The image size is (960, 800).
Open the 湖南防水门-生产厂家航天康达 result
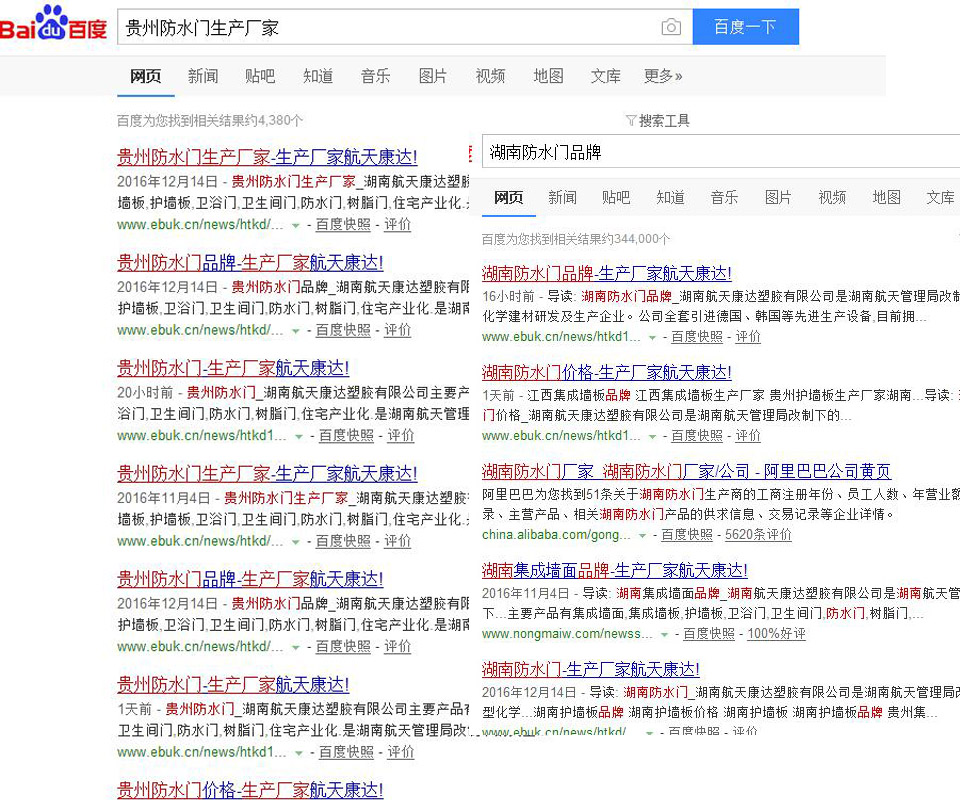pyautogui.click(x=591, y=670)
